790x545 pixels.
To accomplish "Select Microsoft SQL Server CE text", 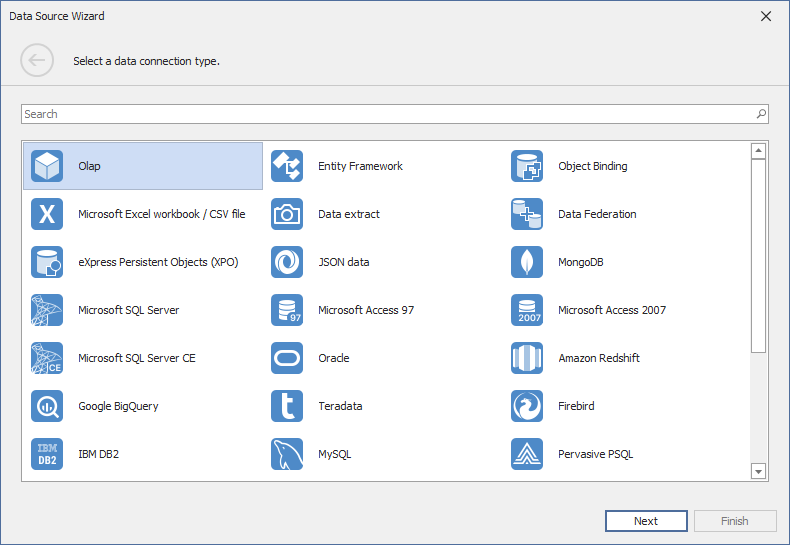I will 137,358.
